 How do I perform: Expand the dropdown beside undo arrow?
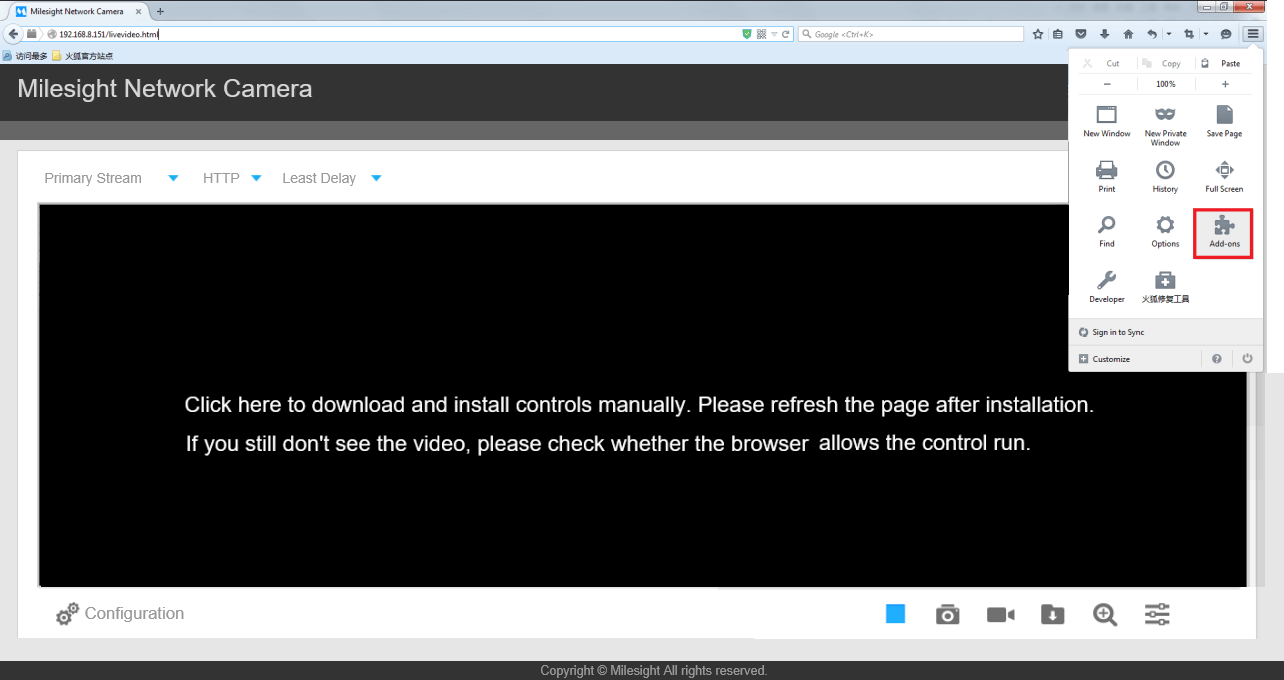[x=1168, y=34]
